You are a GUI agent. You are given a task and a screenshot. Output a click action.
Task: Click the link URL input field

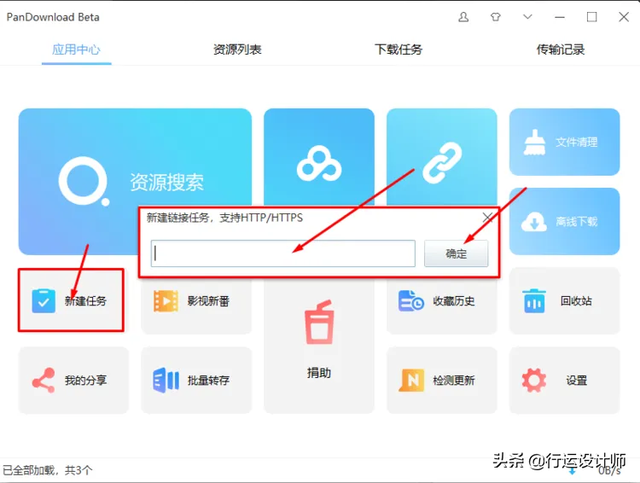283,254
